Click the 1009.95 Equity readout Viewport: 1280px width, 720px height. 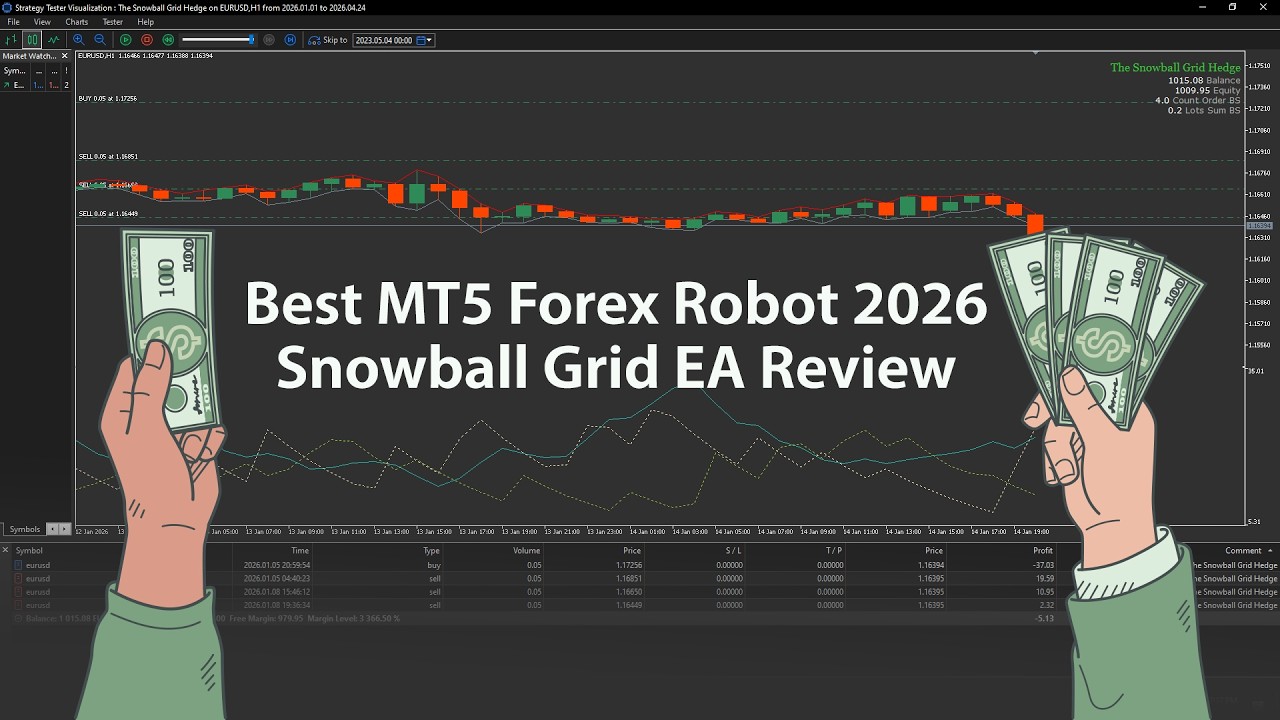[1207, 90]
